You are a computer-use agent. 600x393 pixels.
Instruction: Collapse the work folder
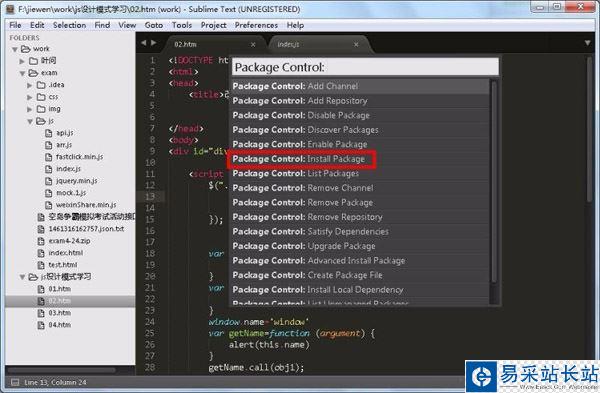point(15,49)
